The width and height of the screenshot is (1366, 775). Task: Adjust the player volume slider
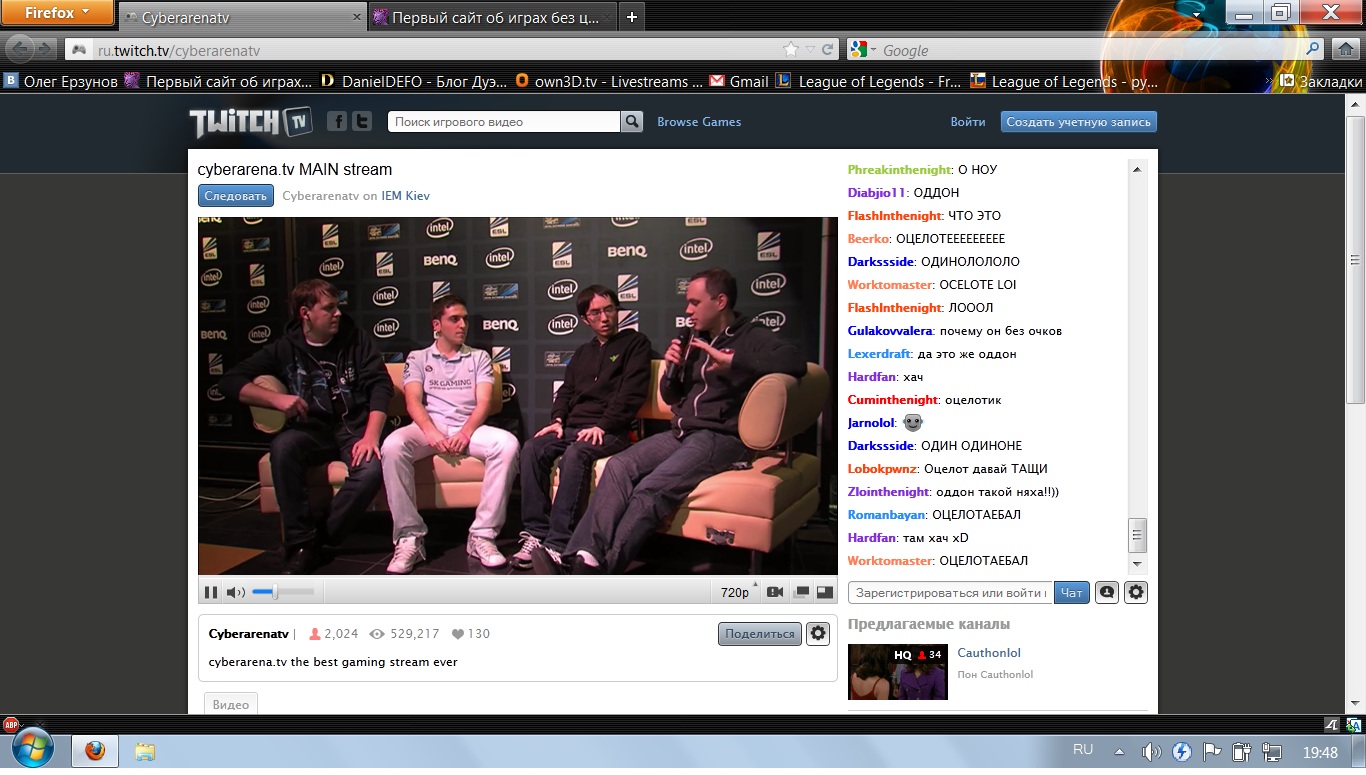[283, 592]
